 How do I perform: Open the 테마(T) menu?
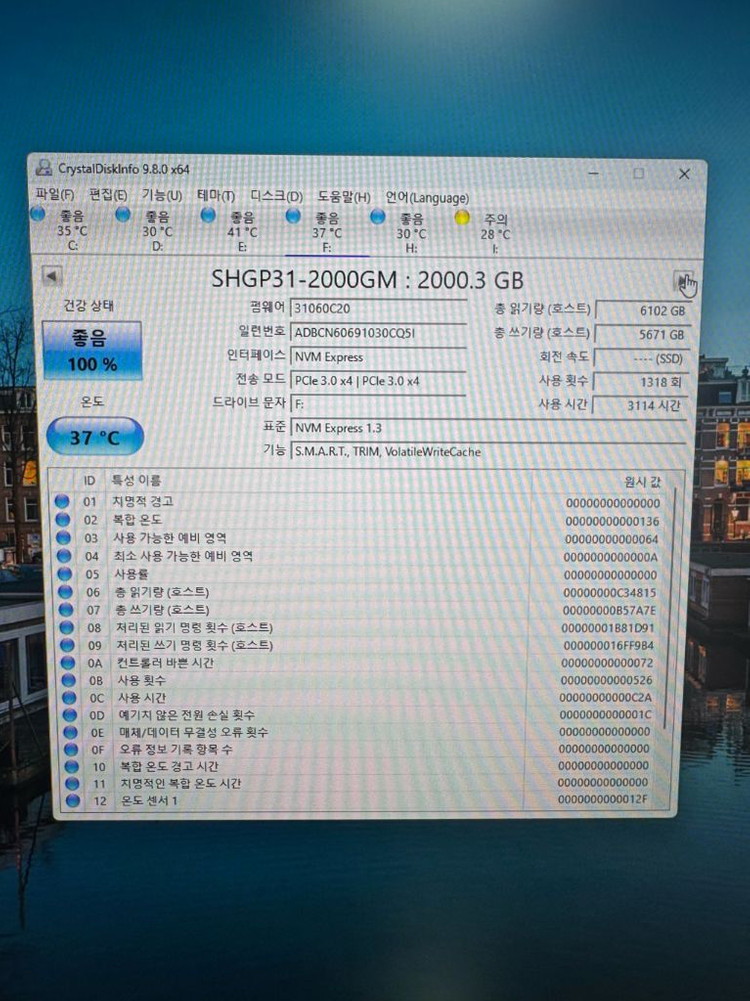pos(216,195)
